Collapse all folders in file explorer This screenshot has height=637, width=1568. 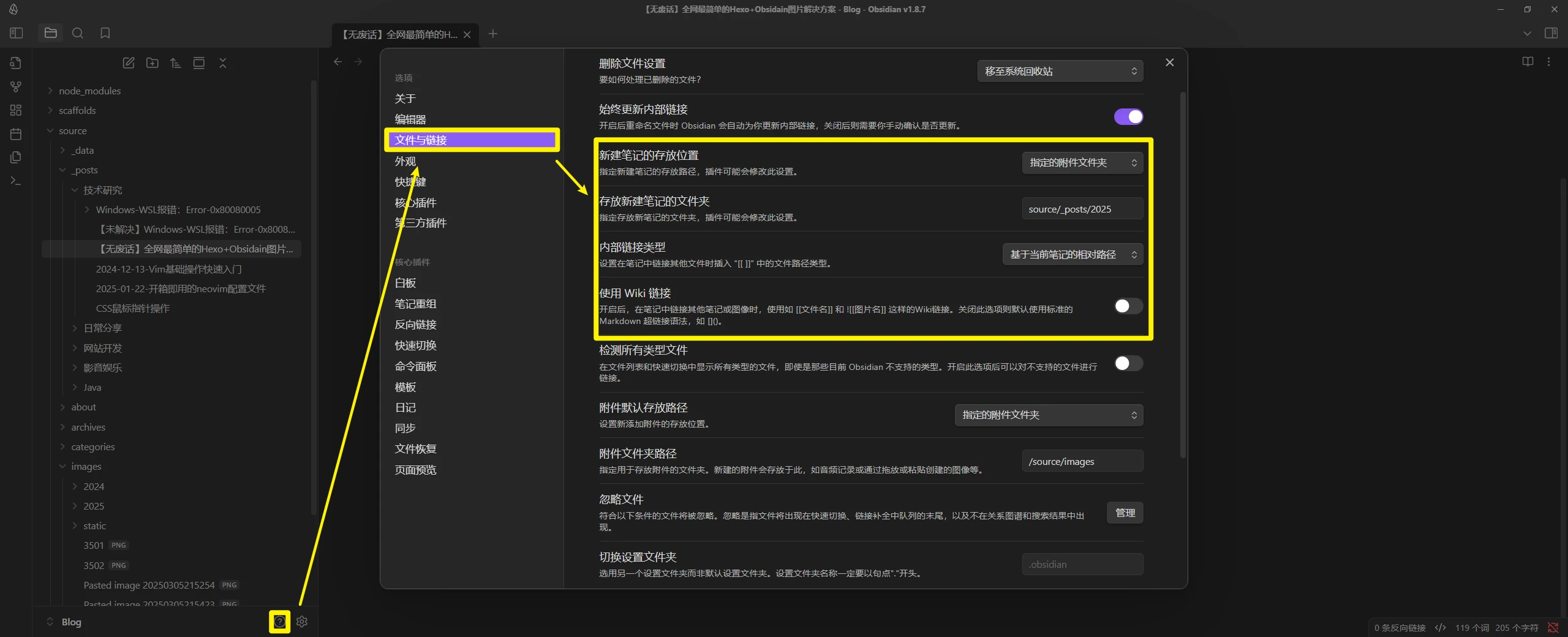[x=223, y=63]
